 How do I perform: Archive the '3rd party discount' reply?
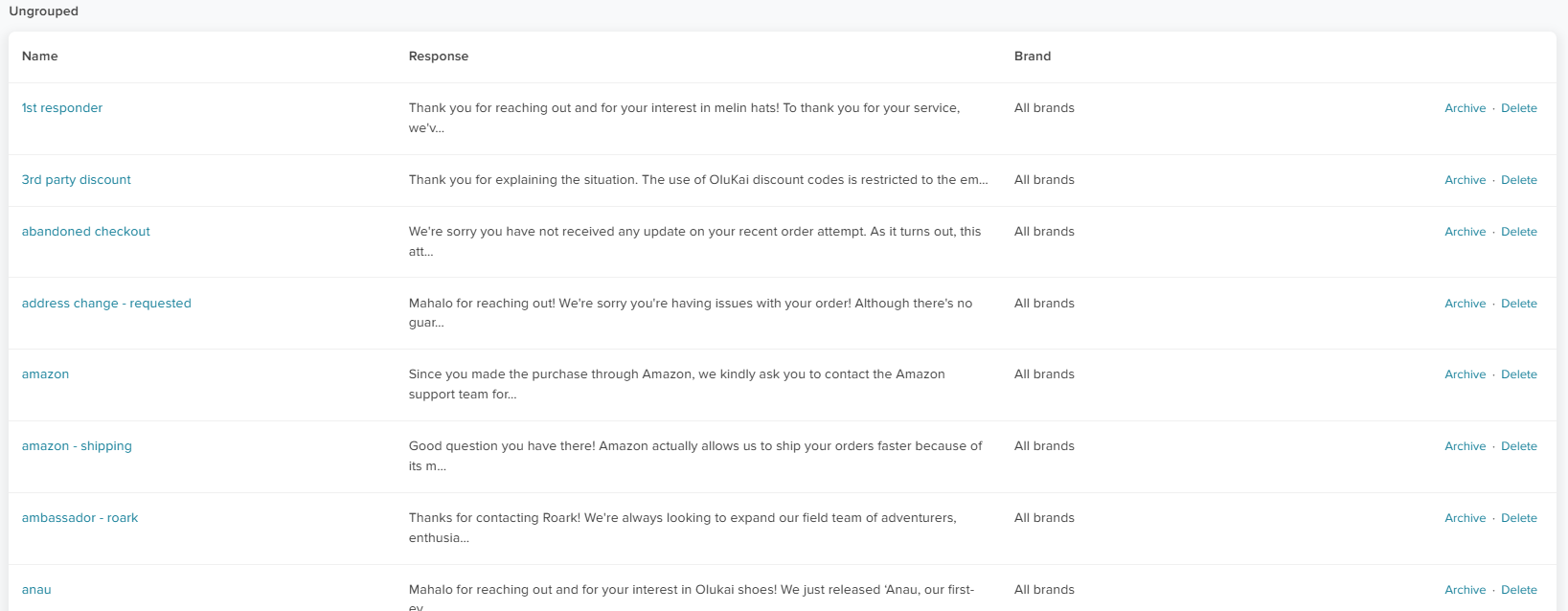pos(1465,180)
